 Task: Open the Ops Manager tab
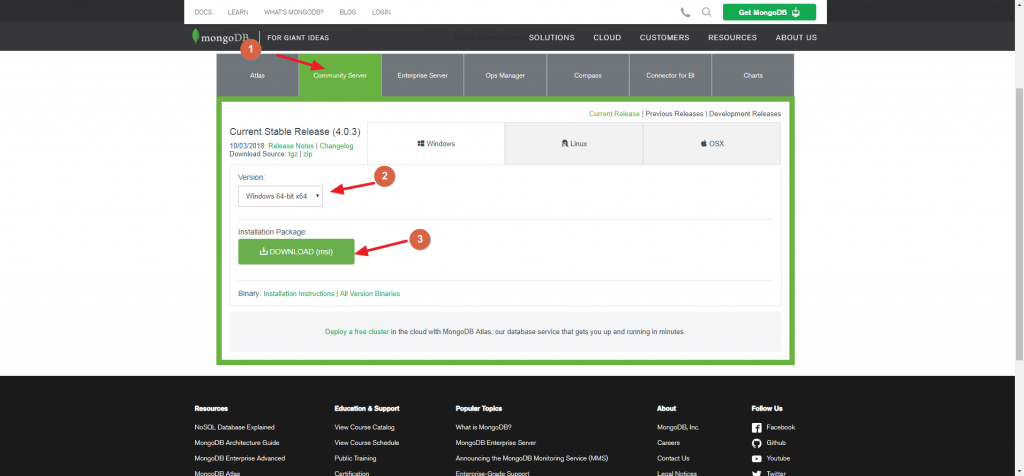tap(505, 76)
